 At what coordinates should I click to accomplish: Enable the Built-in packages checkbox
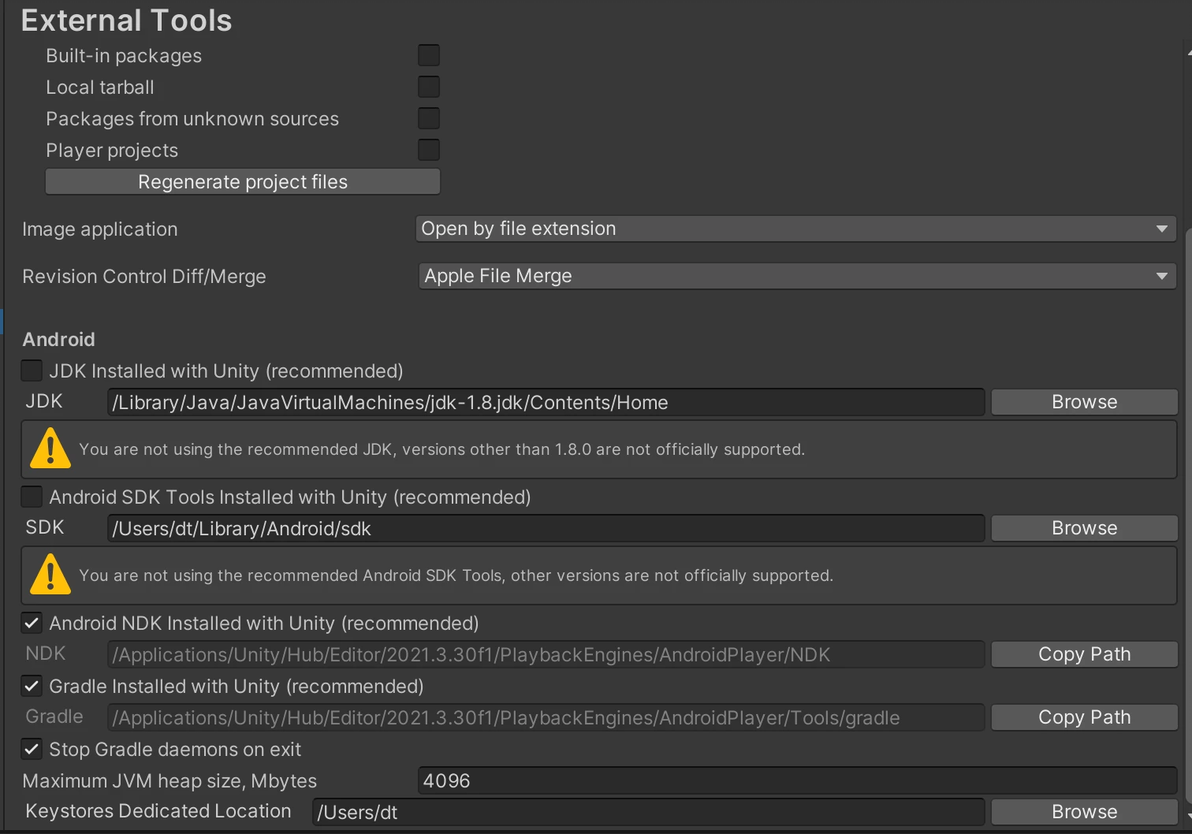pos(429,55)
